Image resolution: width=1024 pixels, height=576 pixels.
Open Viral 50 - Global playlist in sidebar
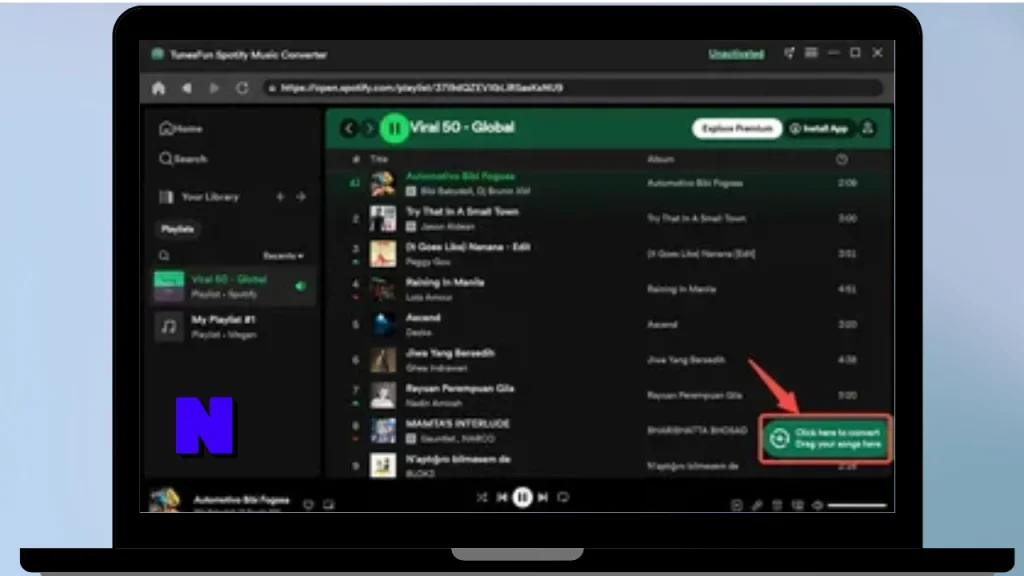coord(233,286)
